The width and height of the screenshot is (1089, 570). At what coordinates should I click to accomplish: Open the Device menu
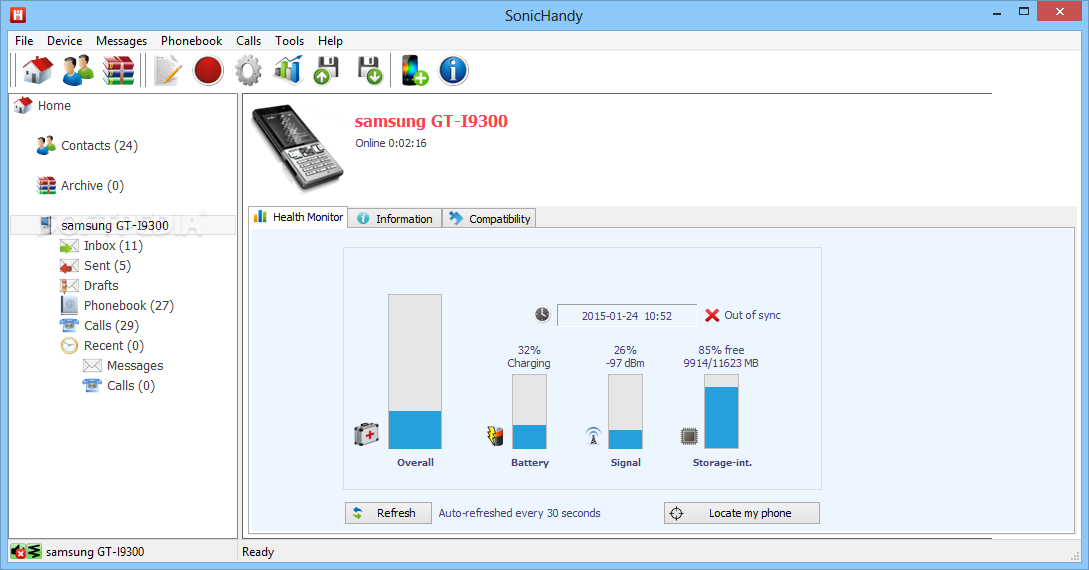coord(65,41)
